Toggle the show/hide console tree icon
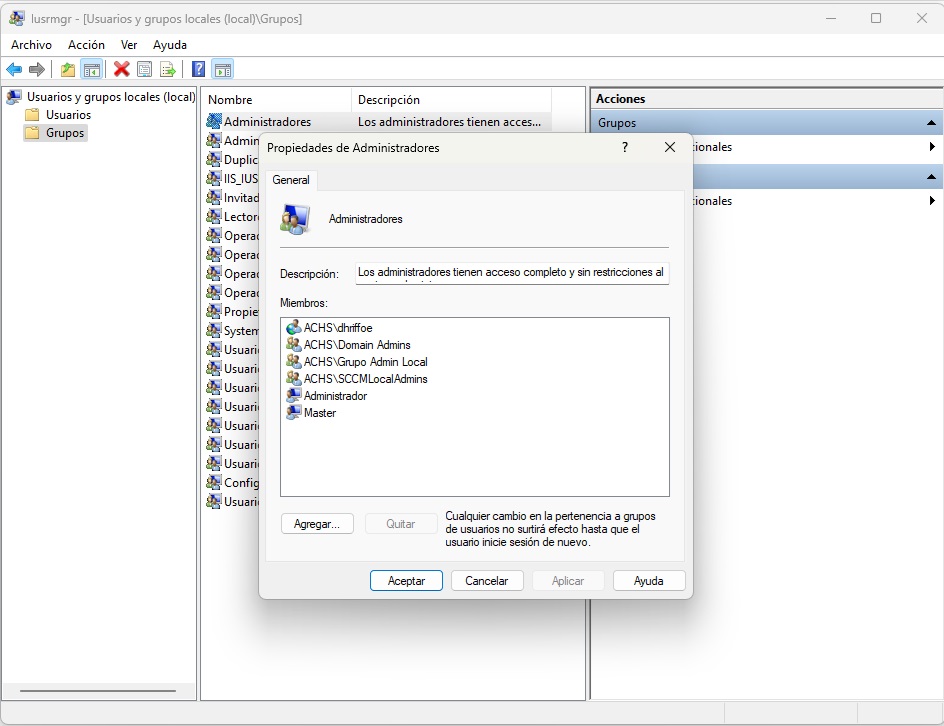This screenshot has width=944, height=726. pos(91,69)
